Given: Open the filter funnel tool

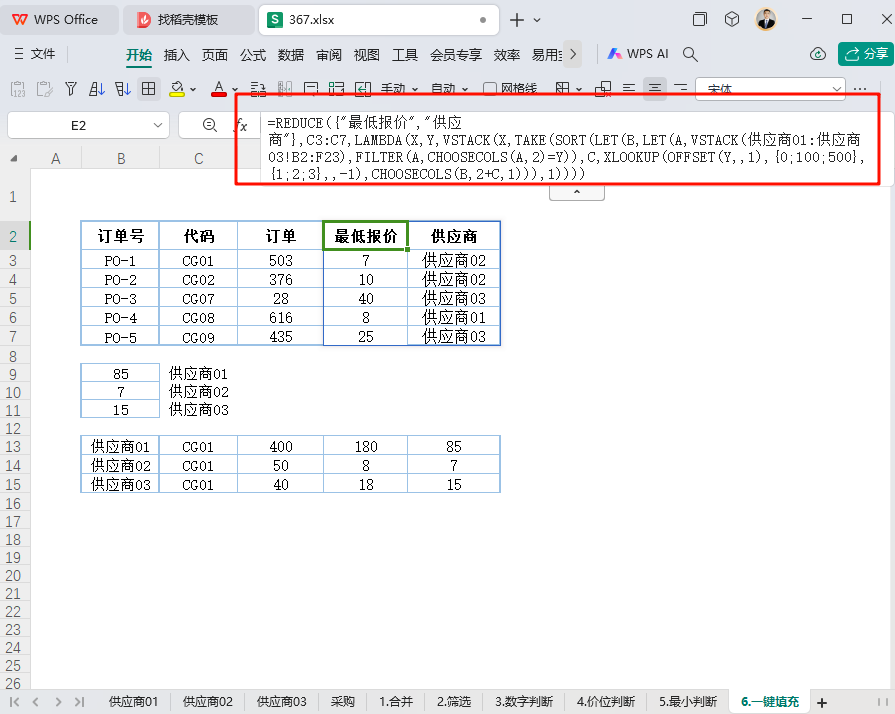Looking at the screenshot, I should pos(71,89).
